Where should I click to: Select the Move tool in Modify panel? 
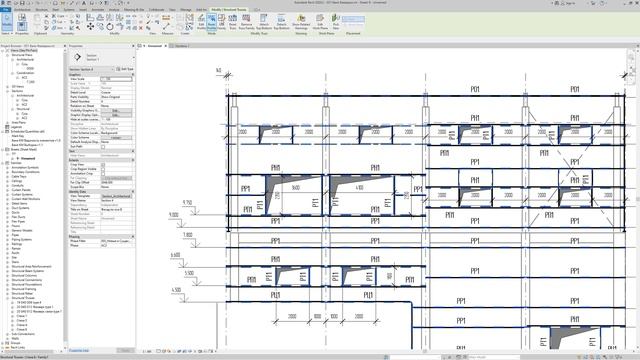(x=90, y=27)
